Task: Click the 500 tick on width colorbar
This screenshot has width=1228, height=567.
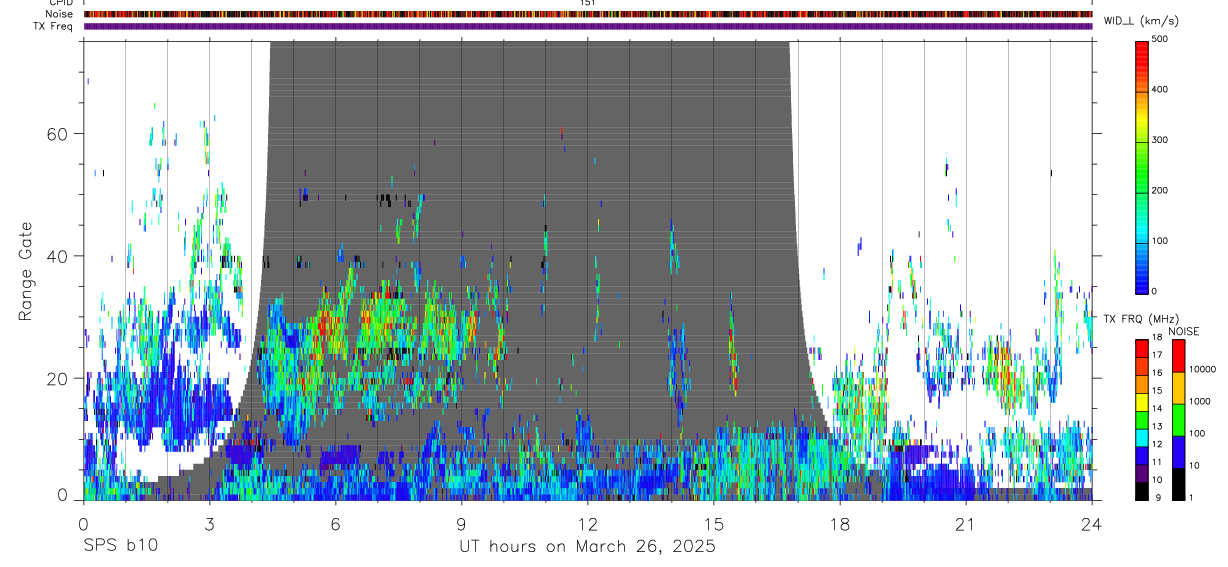Action: pyautogui.click(x=1161, y=39)
